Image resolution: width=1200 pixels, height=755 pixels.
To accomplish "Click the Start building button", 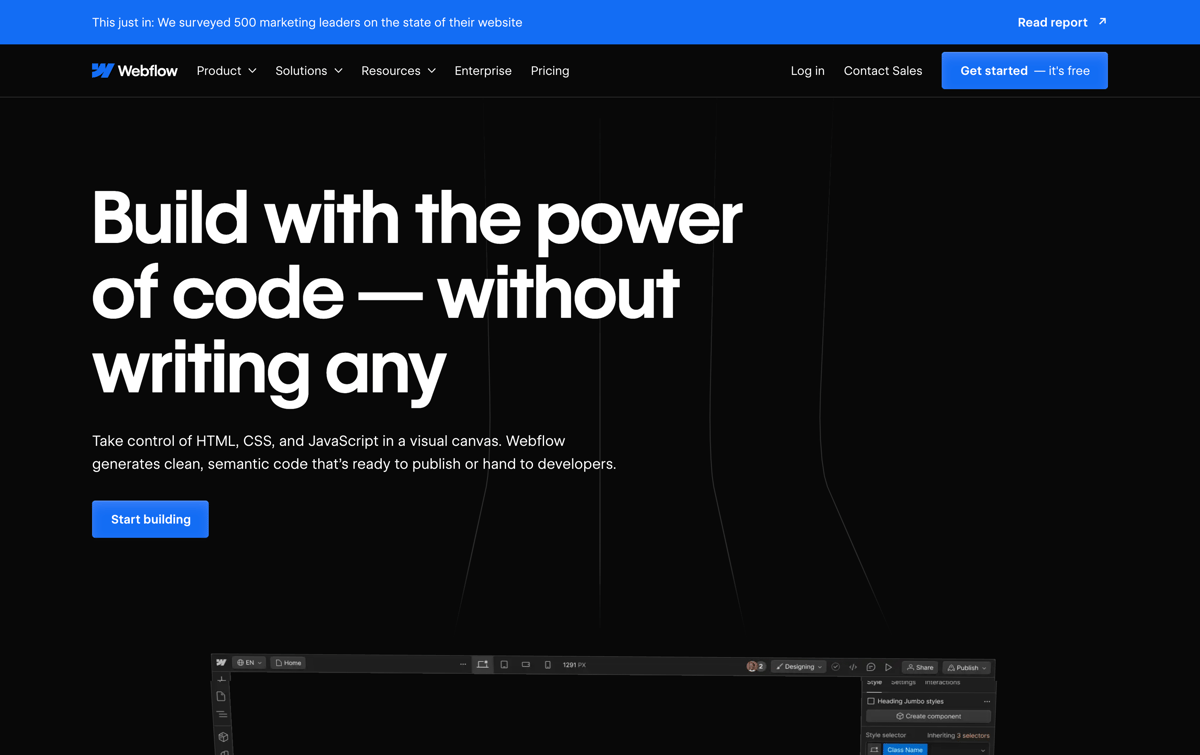I will [x=150, y=518].
